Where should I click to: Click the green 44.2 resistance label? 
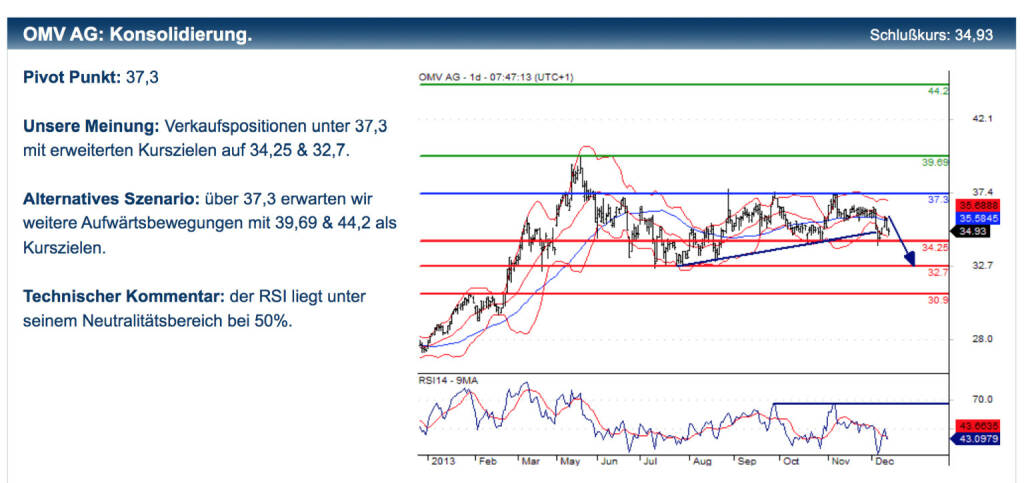[x=938, y=91]
